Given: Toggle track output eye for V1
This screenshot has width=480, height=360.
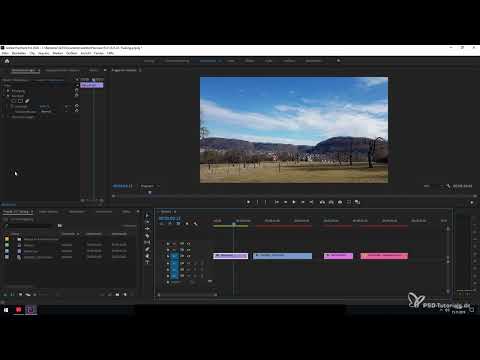Looking at the screenshot, I should point(189,256).
